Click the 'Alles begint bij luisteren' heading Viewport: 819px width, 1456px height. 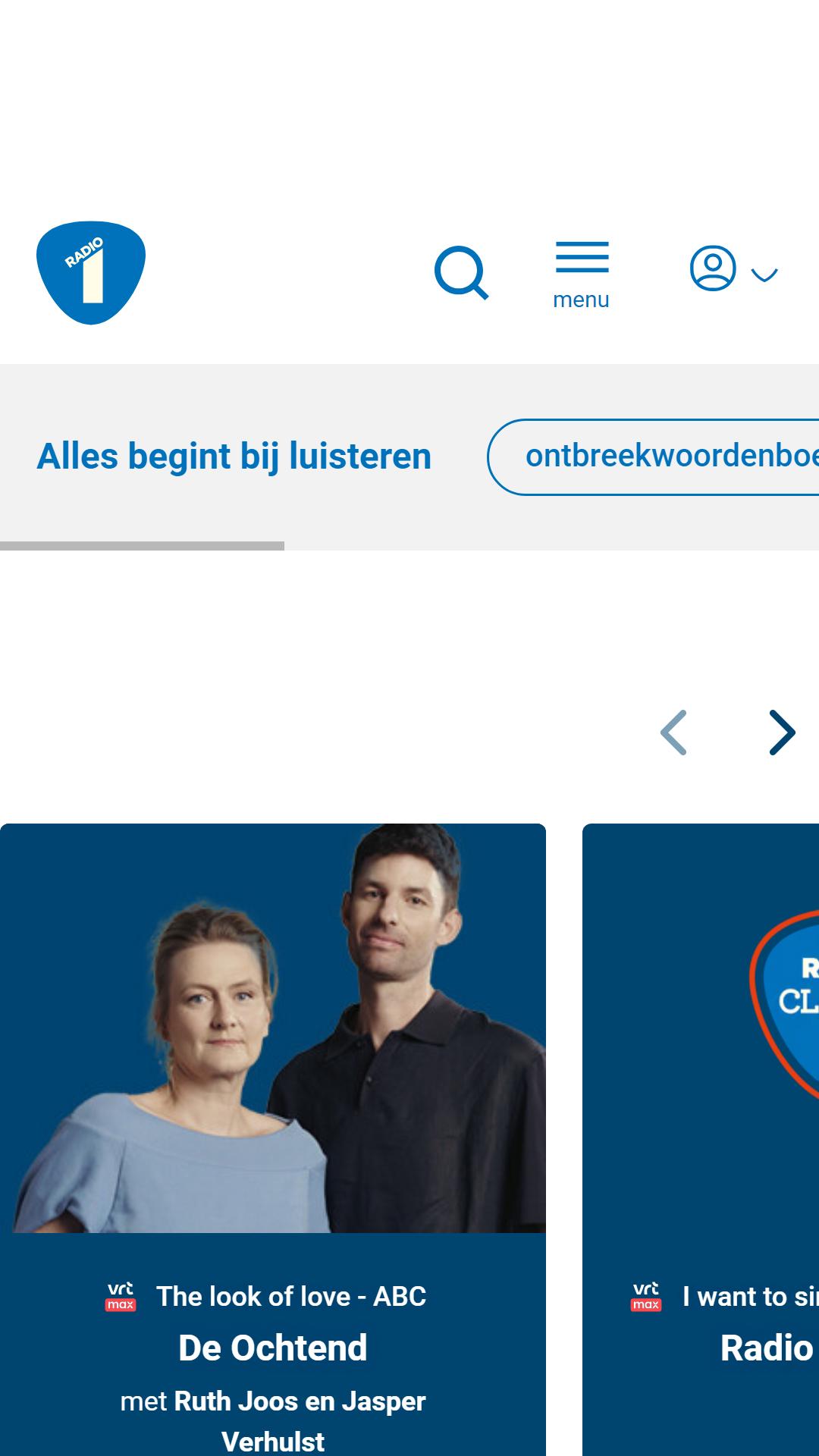[x=234, y=457]
